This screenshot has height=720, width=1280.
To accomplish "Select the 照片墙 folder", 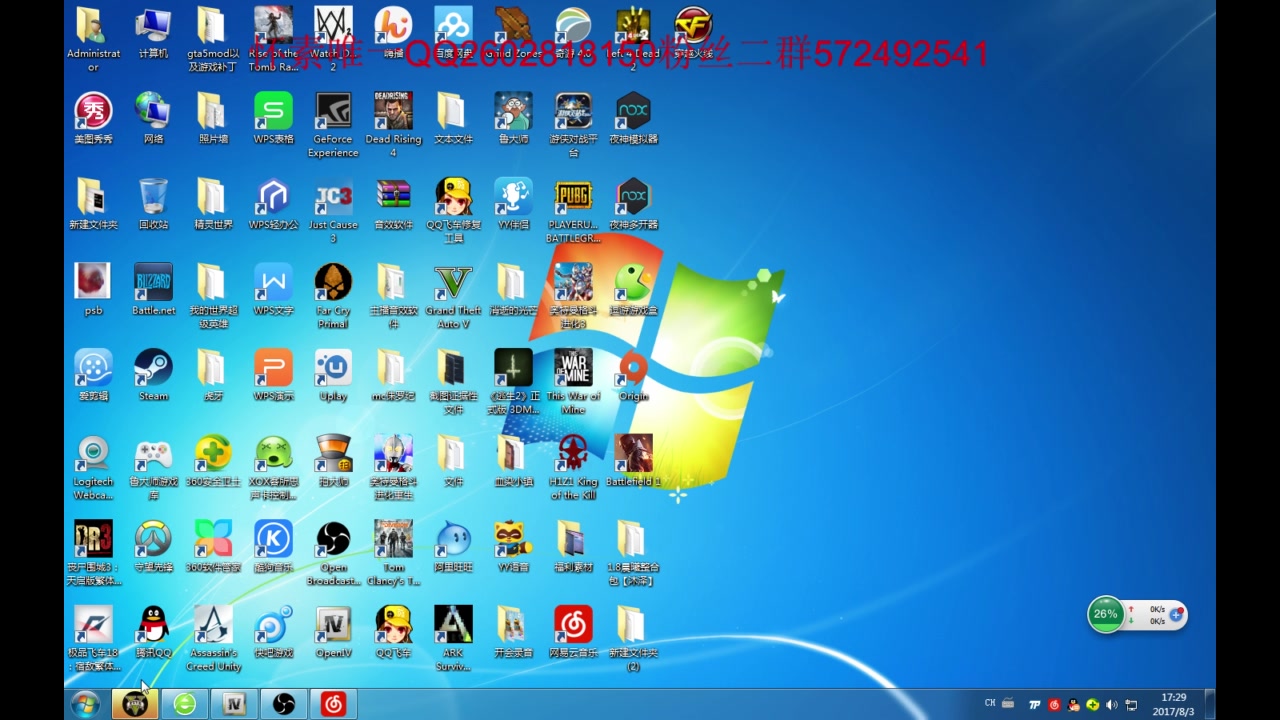I will (213, 119).
